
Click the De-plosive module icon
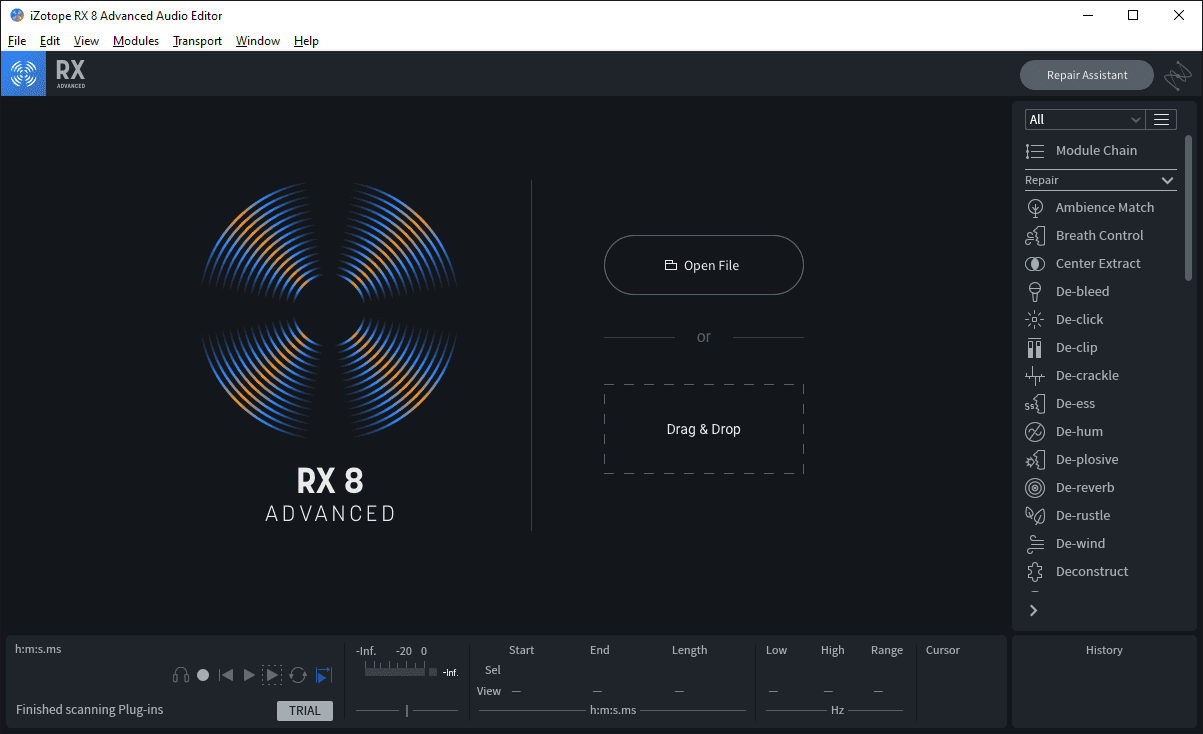point(1035,459)
